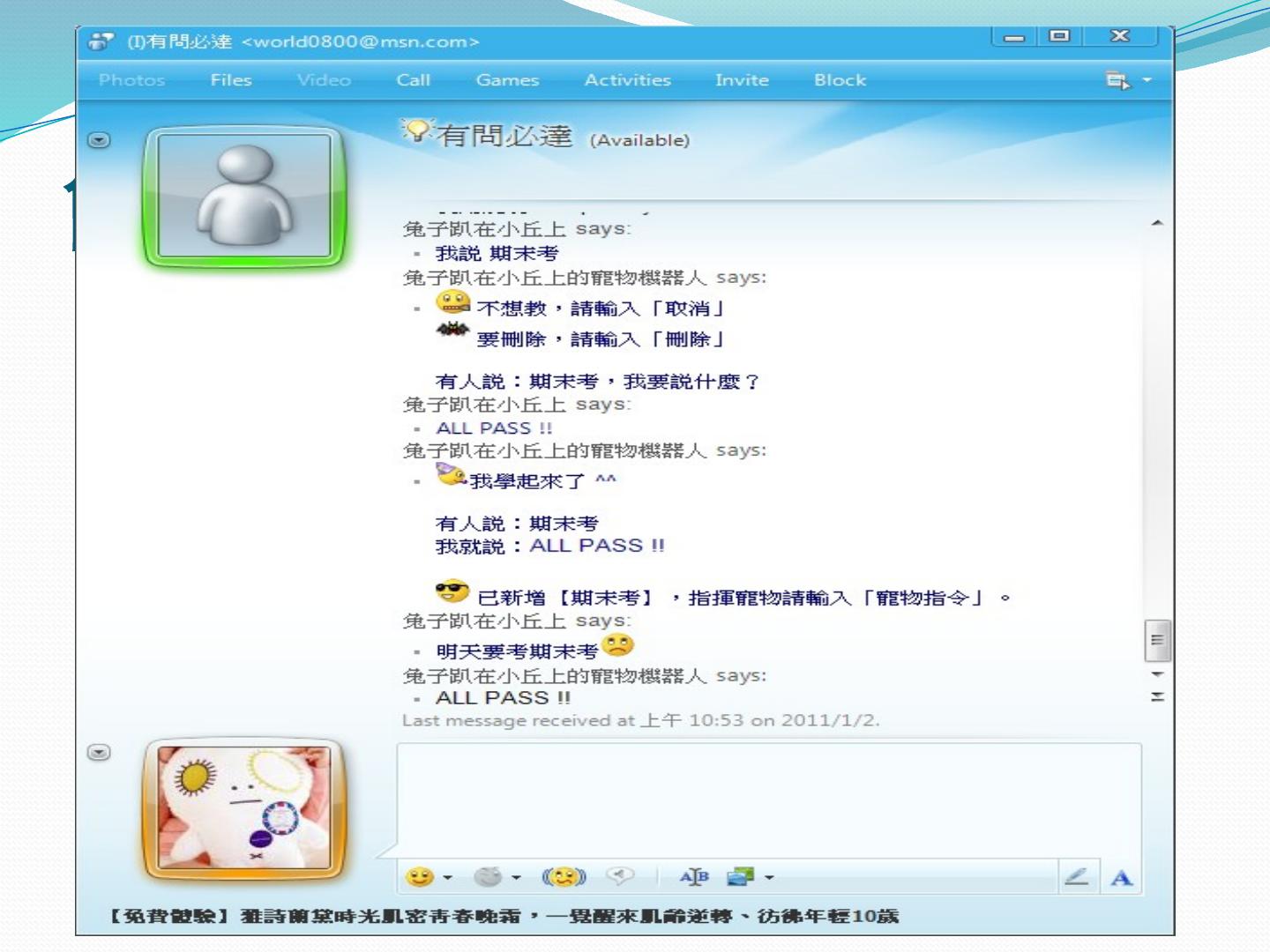Click the Invite button
Image resolution: width=1270 pixels, height=952 pixels.
(x=742, y=80)
